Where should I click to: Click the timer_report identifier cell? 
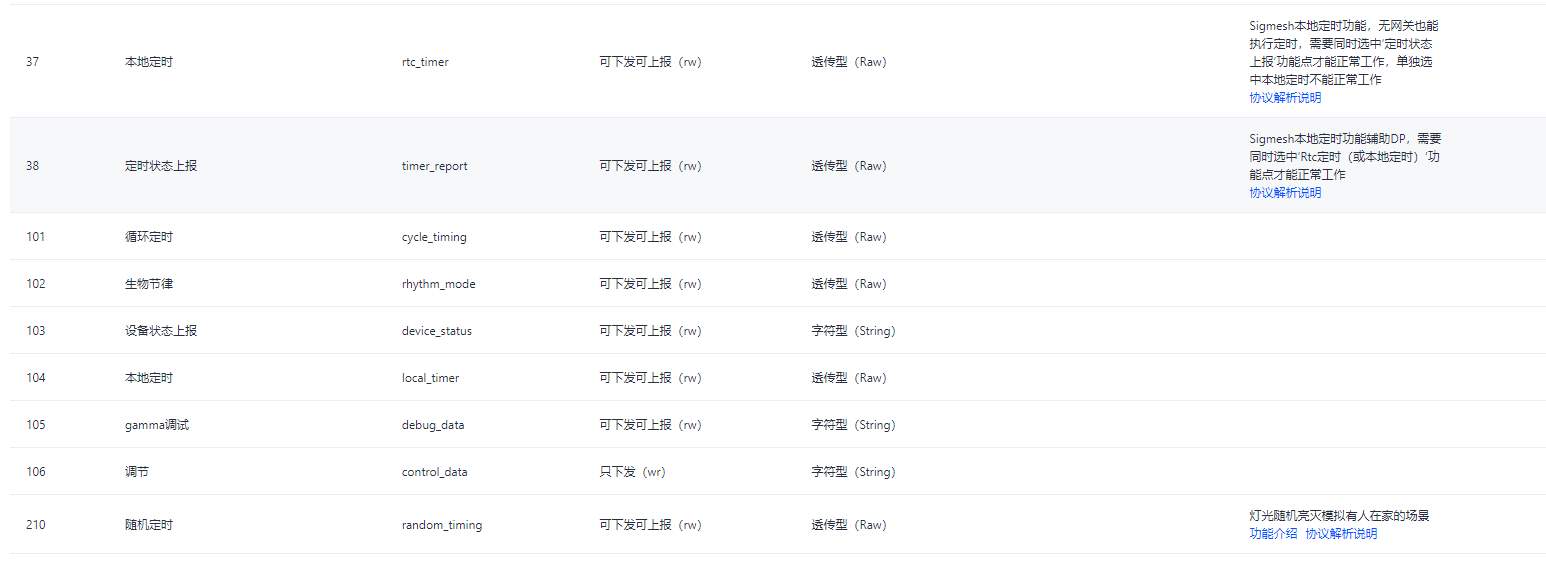pyautogui.click(x=434, y=166)
